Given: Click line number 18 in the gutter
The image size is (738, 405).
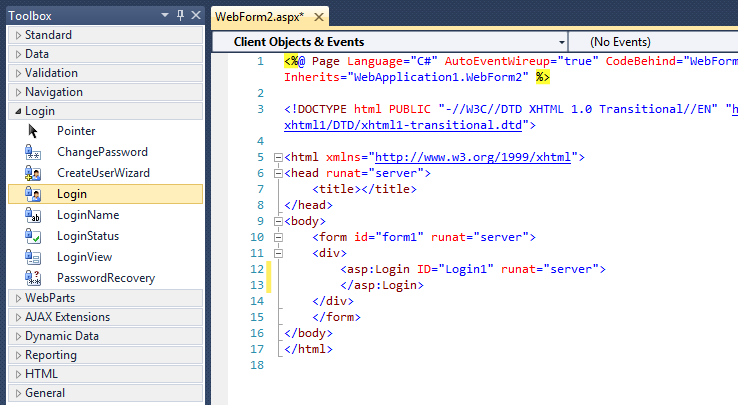Looking at the screenshot, I should click(x=257, y=365).
